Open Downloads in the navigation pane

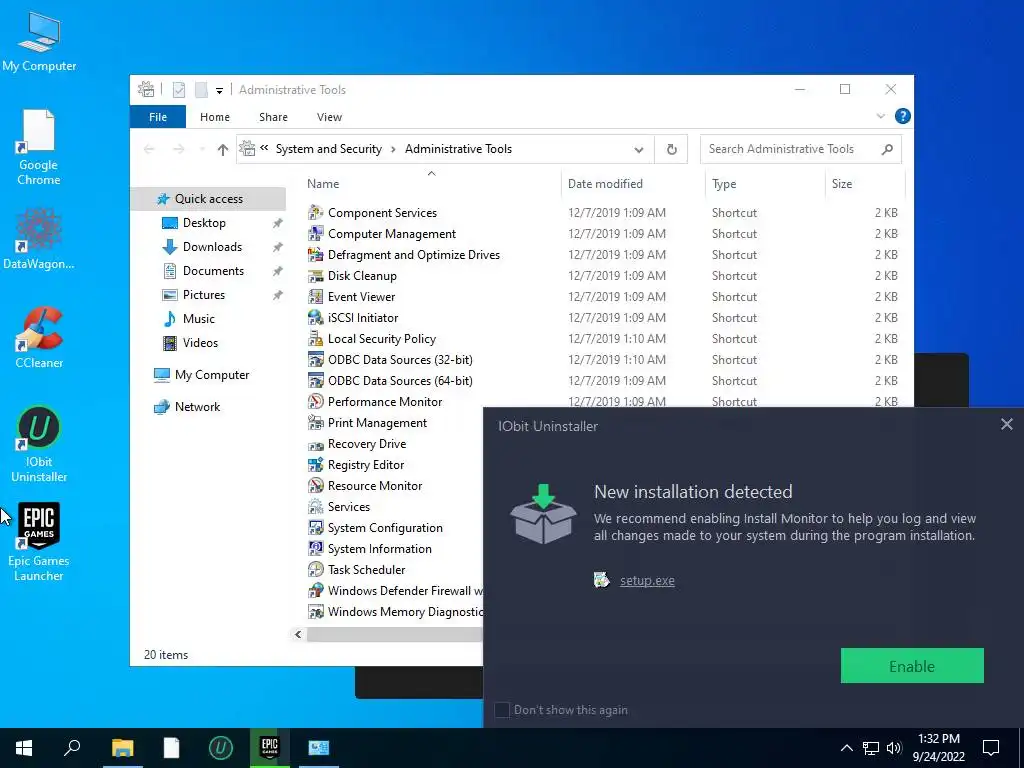[212, 247]
